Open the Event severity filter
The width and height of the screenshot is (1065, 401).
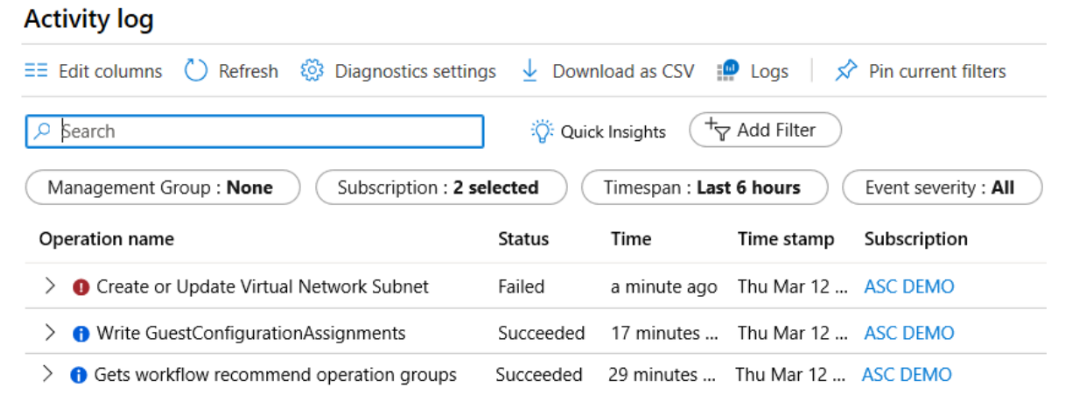click(x=940, y=187)
